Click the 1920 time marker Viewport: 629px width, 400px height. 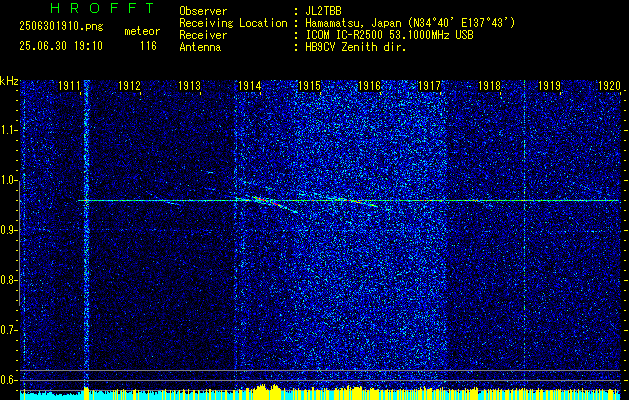click(609, 85)
